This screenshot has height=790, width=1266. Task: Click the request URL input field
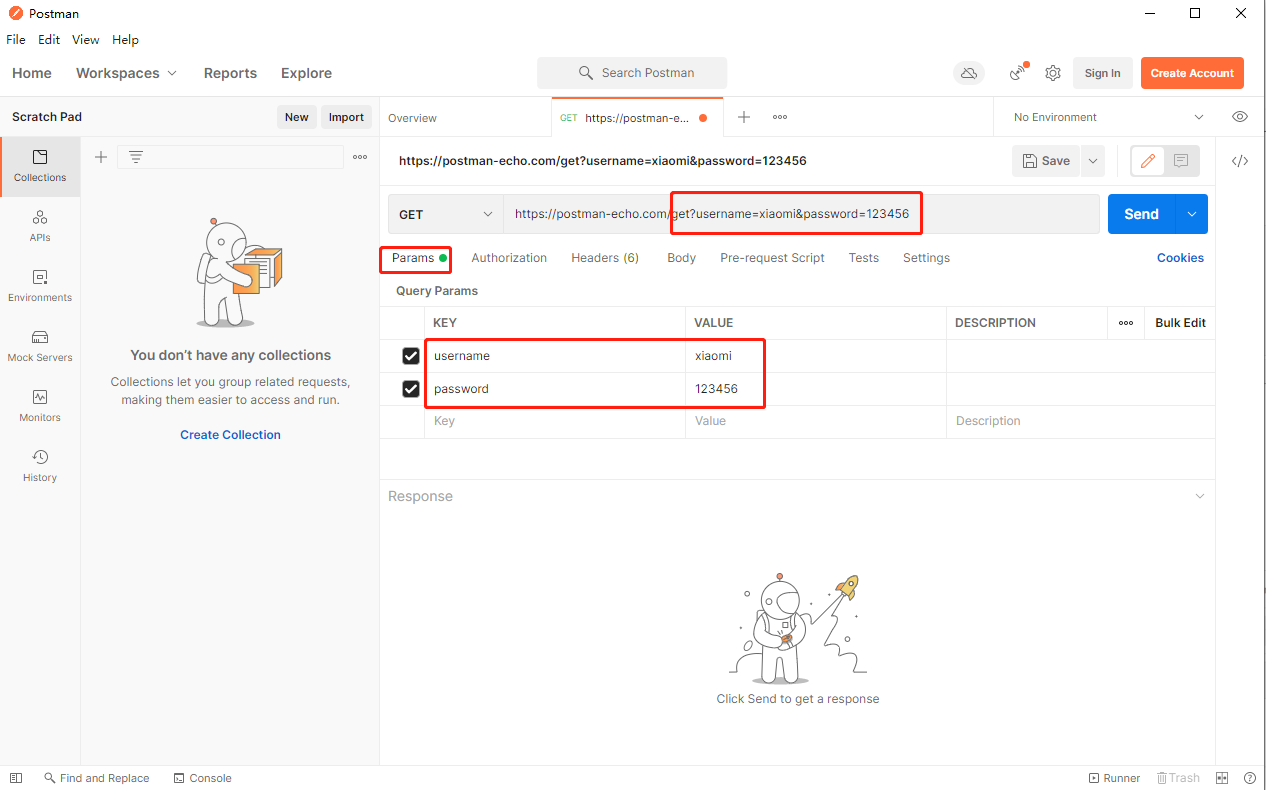[801, 214]
